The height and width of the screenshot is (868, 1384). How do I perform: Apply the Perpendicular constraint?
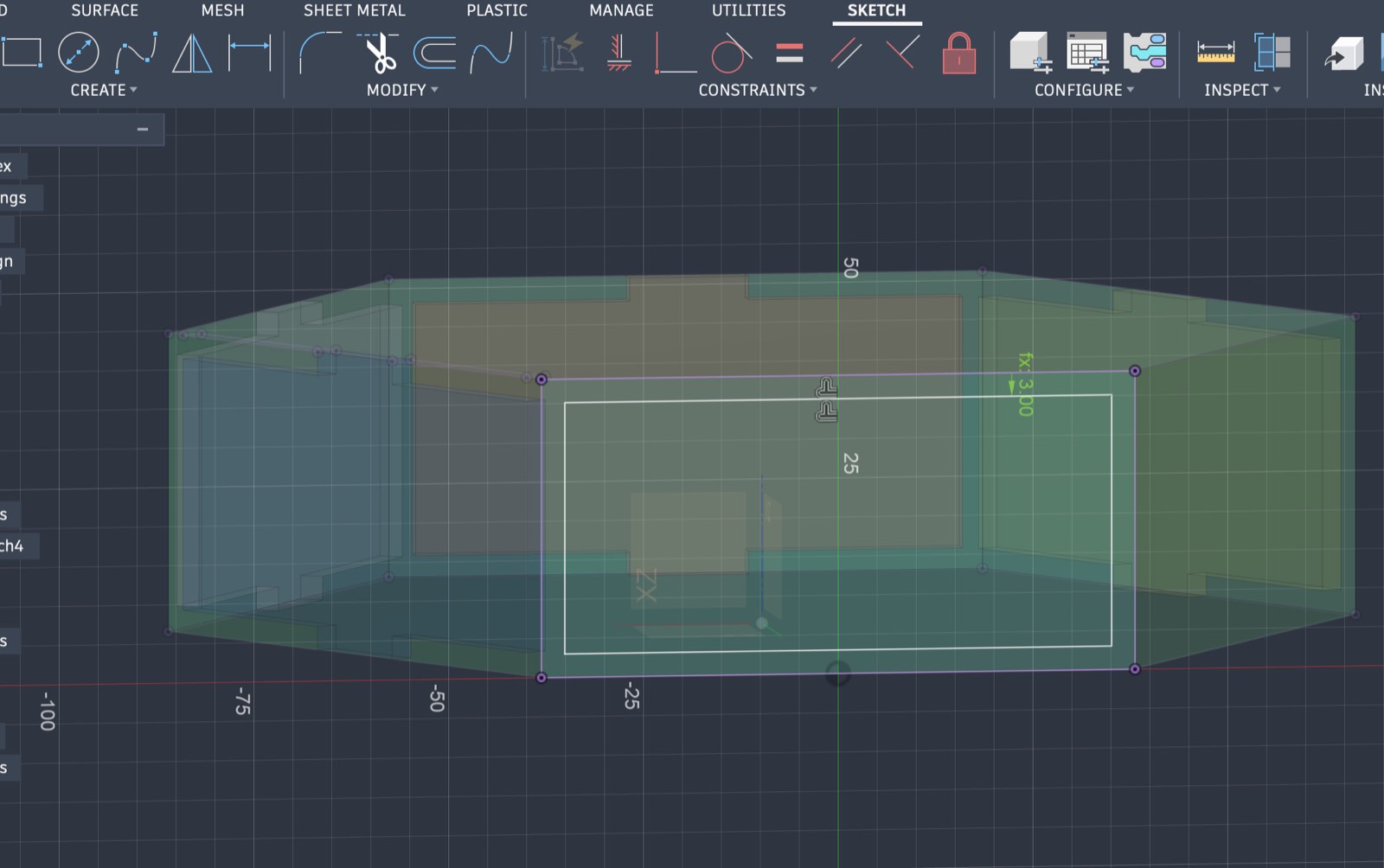(x=902, y=52)
